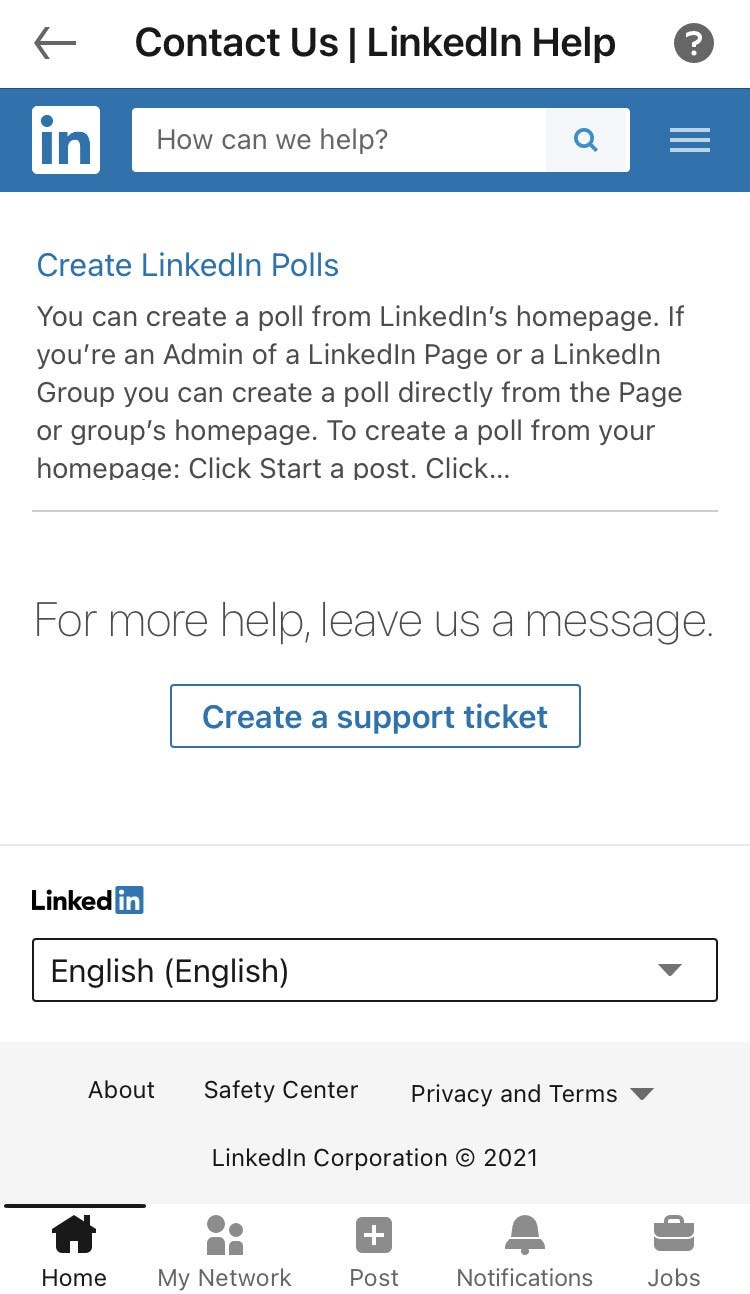Expand the English (English) language dropdown

375,970
